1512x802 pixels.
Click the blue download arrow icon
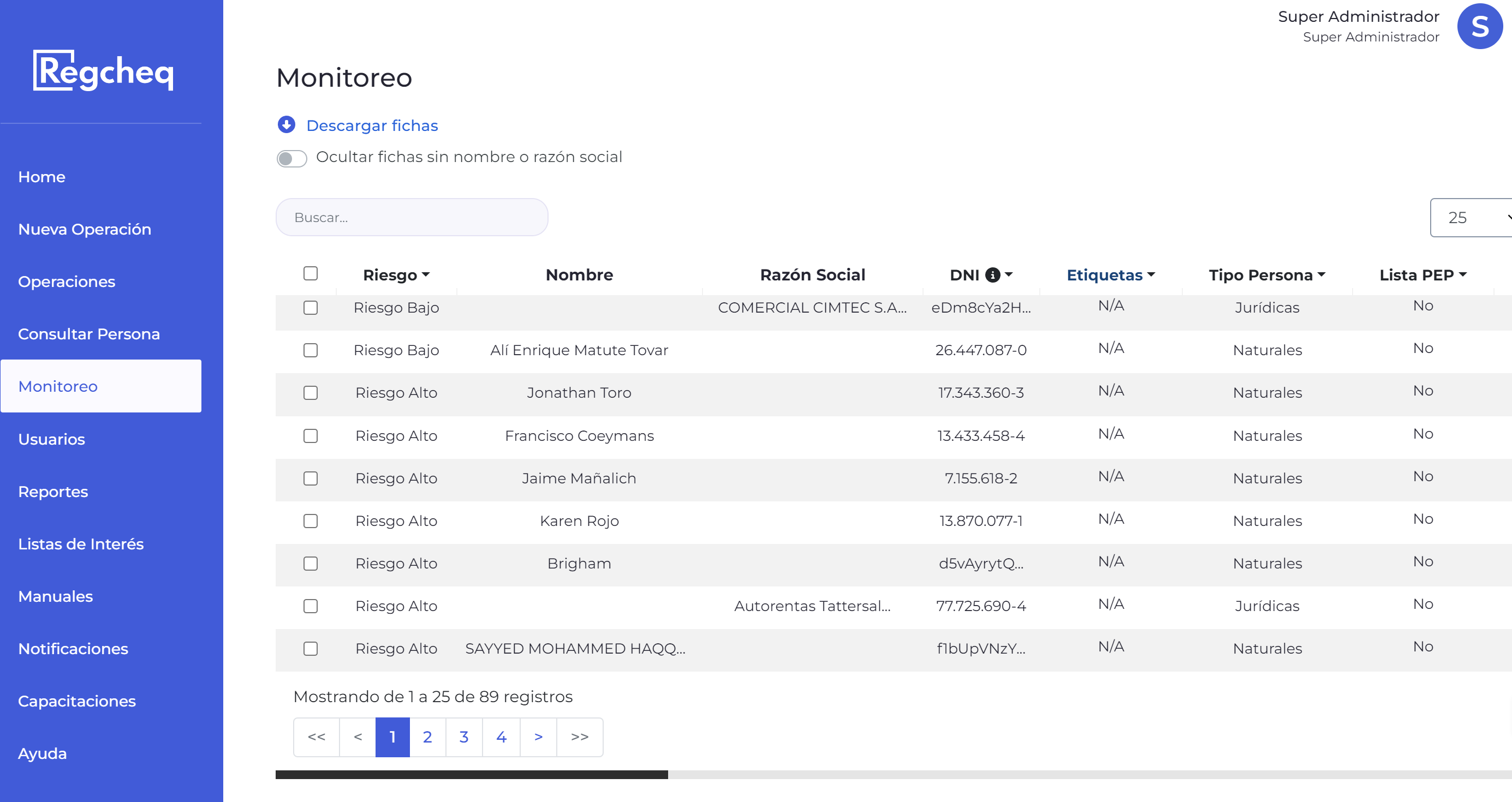tap(287, 124)
